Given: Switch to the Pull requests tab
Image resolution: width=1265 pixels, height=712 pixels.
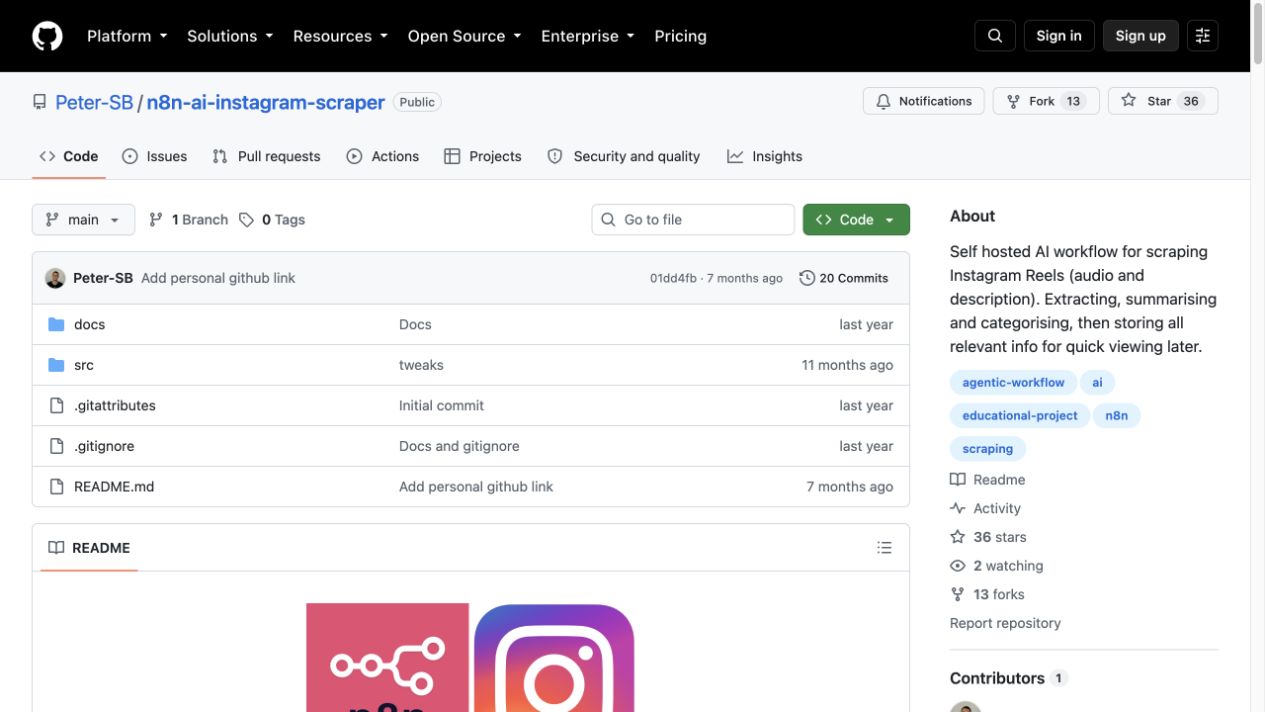Looking at the screenshot, I should (267, 156).
